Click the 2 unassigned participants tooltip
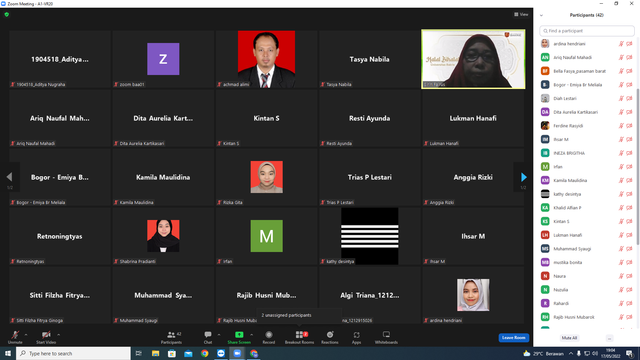Viewport: 640px width, 360px height. coord(299,316)
